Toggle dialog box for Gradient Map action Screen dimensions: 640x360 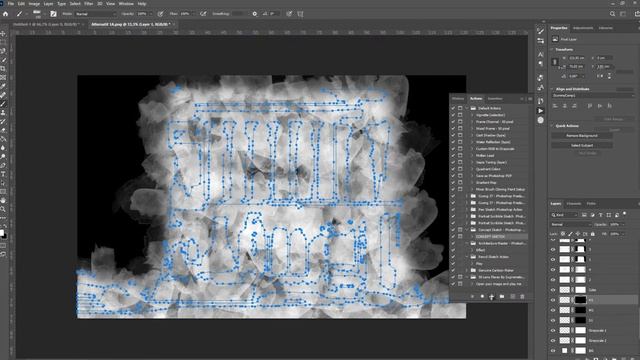pos(460,182)
